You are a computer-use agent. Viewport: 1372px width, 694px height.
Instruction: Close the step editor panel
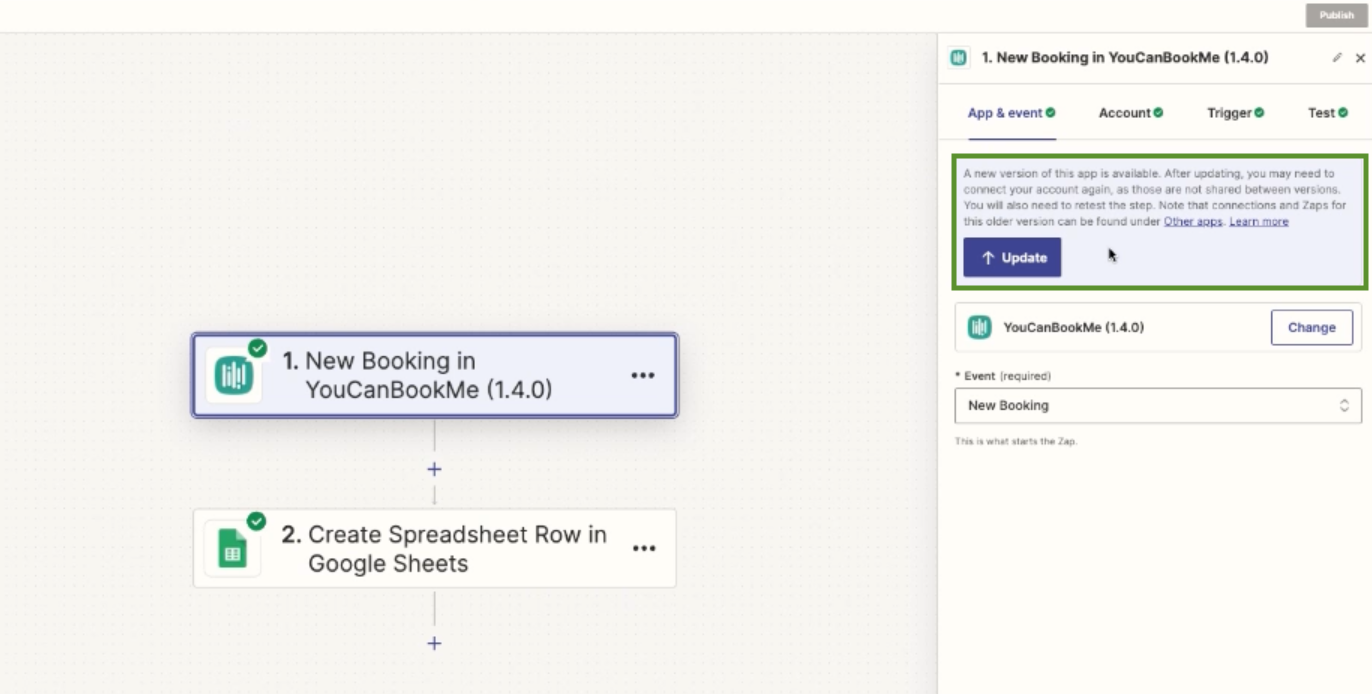pyautogui.click(x=1360, y=58)
